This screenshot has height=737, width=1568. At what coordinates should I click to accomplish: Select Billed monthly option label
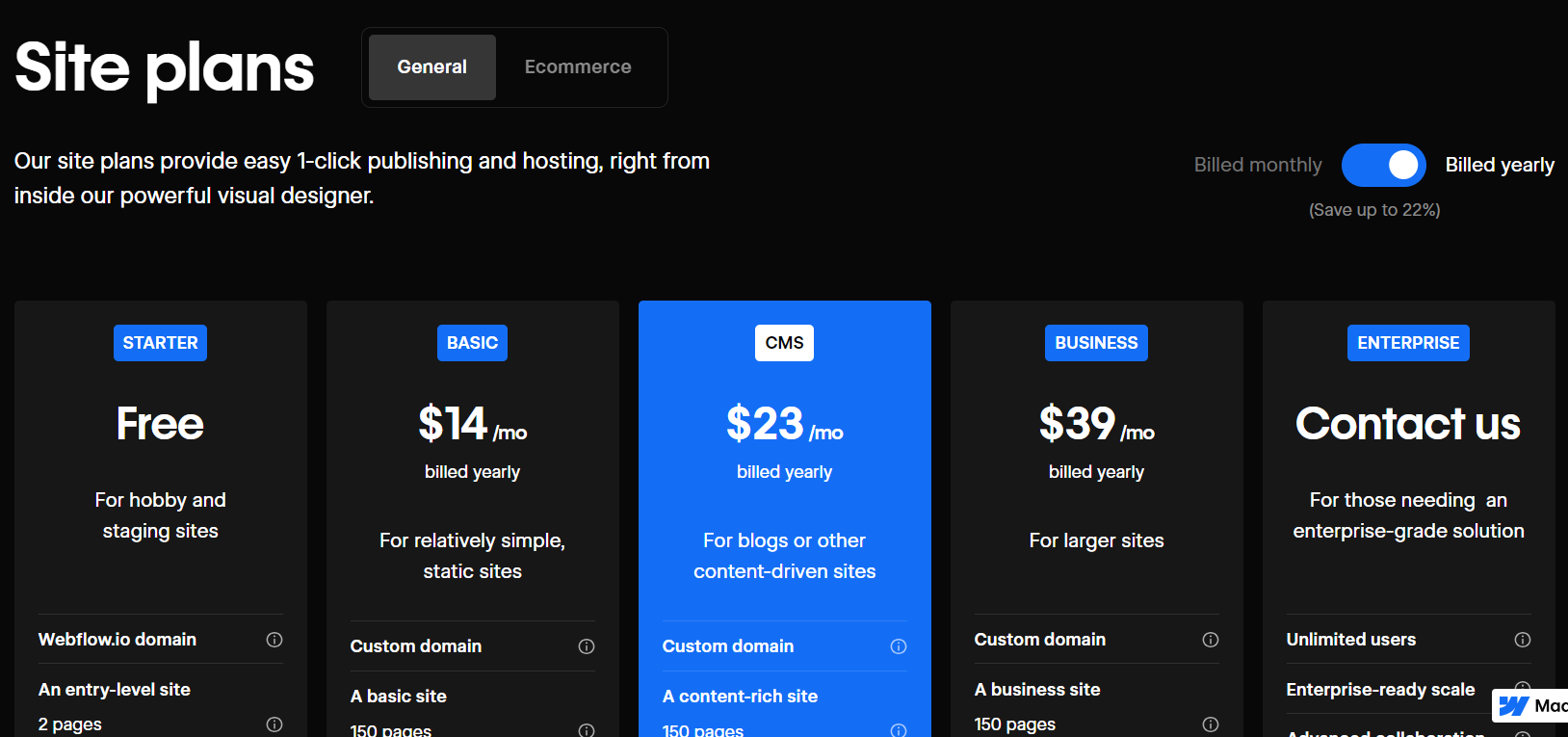coord(1257,166)
